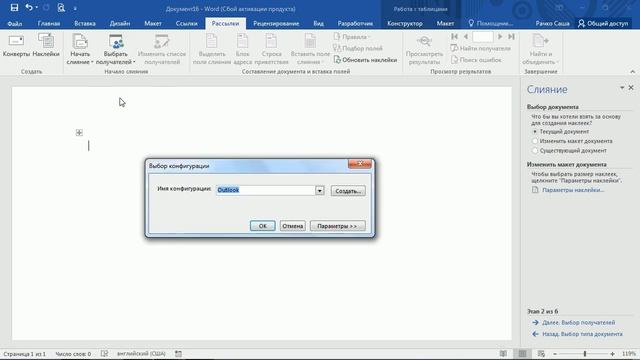
Task: Open the Начать слияние dropdown
Action: (80, 49)
